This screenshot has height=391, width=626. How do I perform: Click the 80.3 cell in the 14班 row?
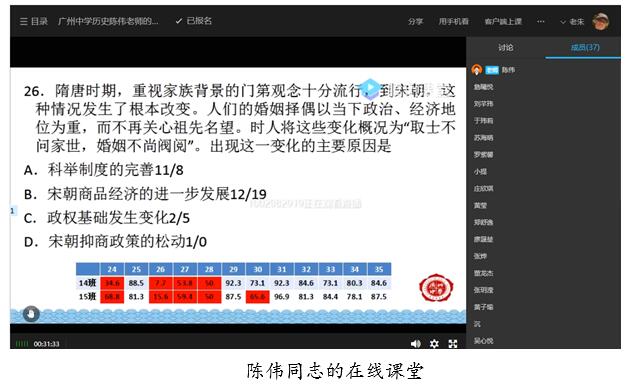pos(355,283)
